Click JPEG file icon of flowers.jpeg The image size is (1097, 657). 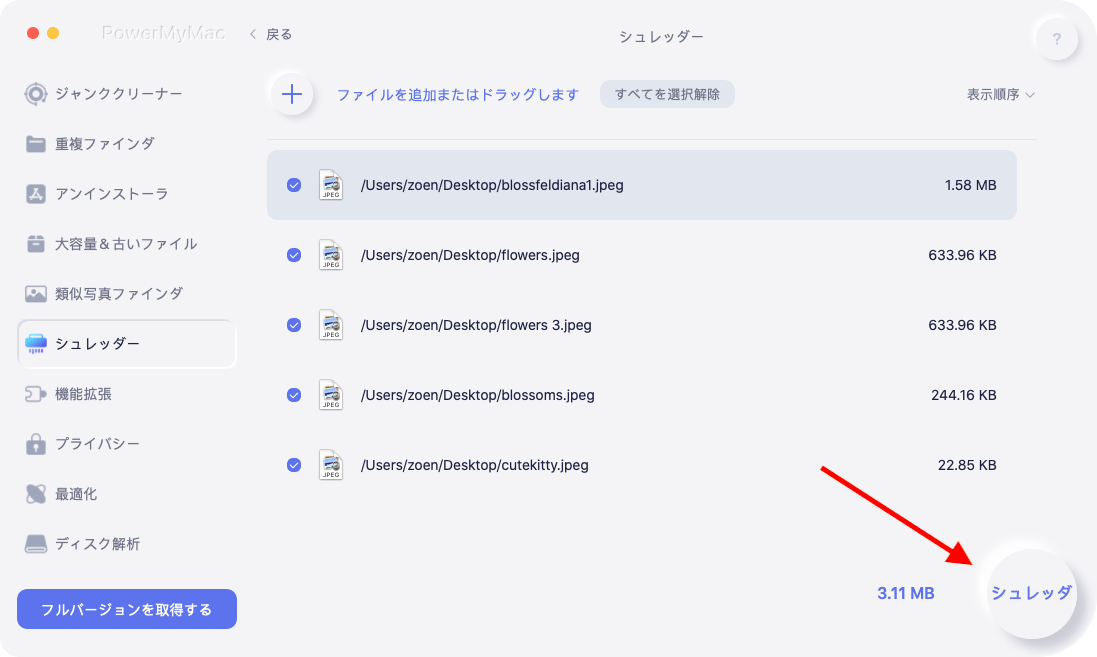point(331,255)
